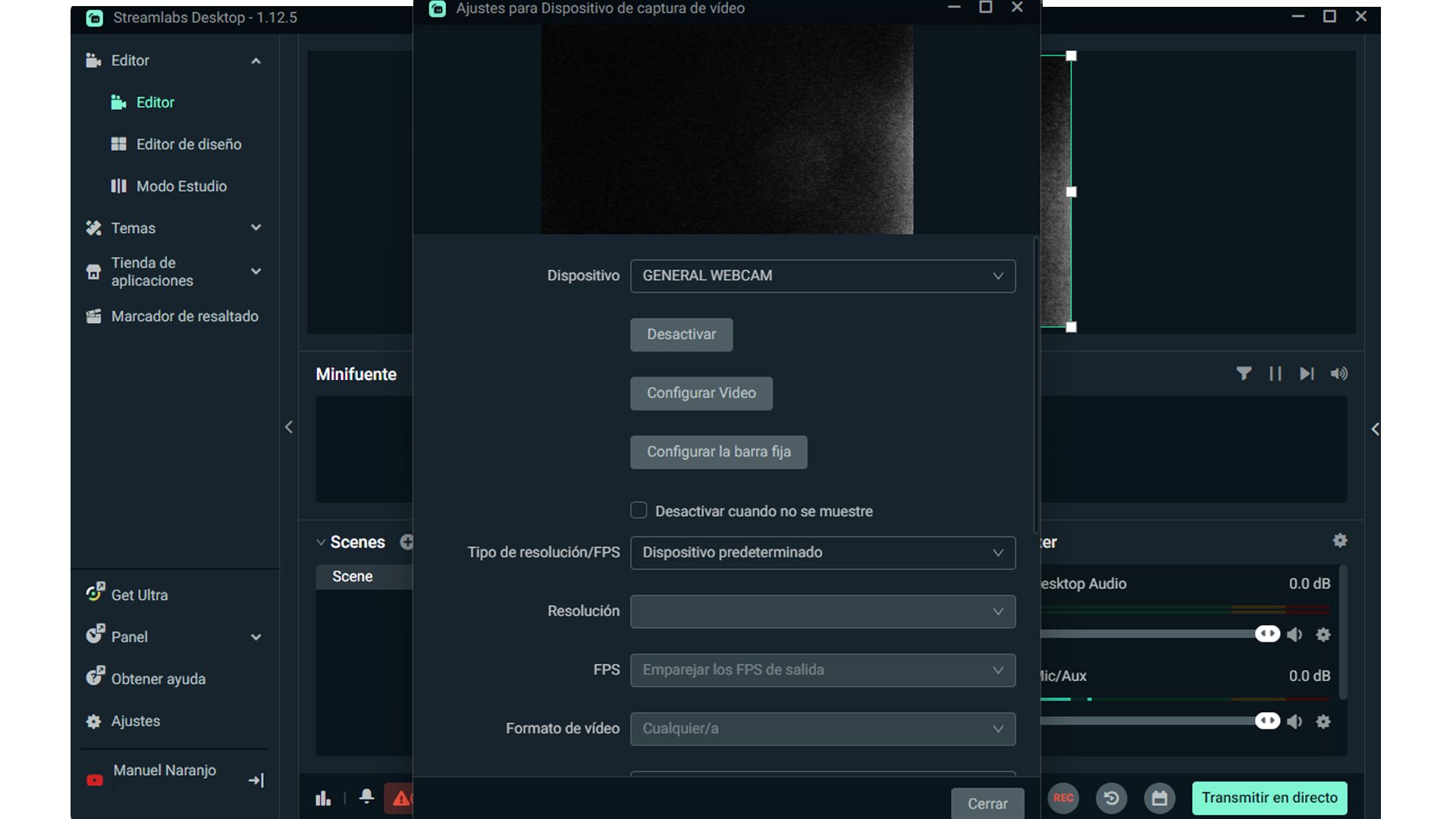Mute the Mic/Aux source
The image size is (1456, 819).
click(x=1295, y=721)
